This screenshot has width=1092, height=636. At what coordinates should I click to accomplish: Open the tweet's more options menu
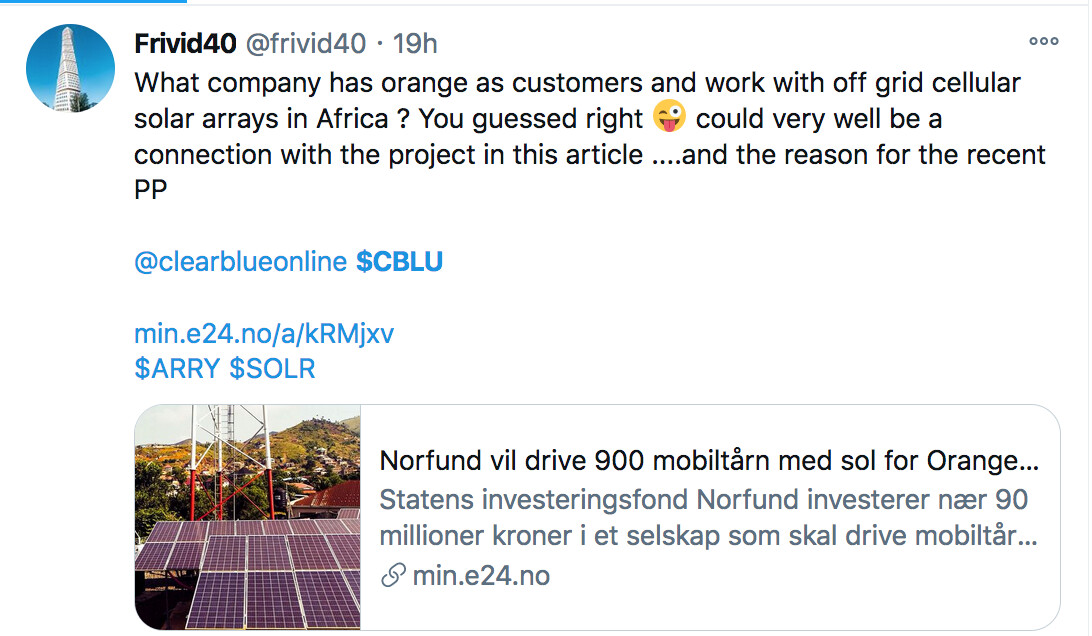(x=1043, y=42)
